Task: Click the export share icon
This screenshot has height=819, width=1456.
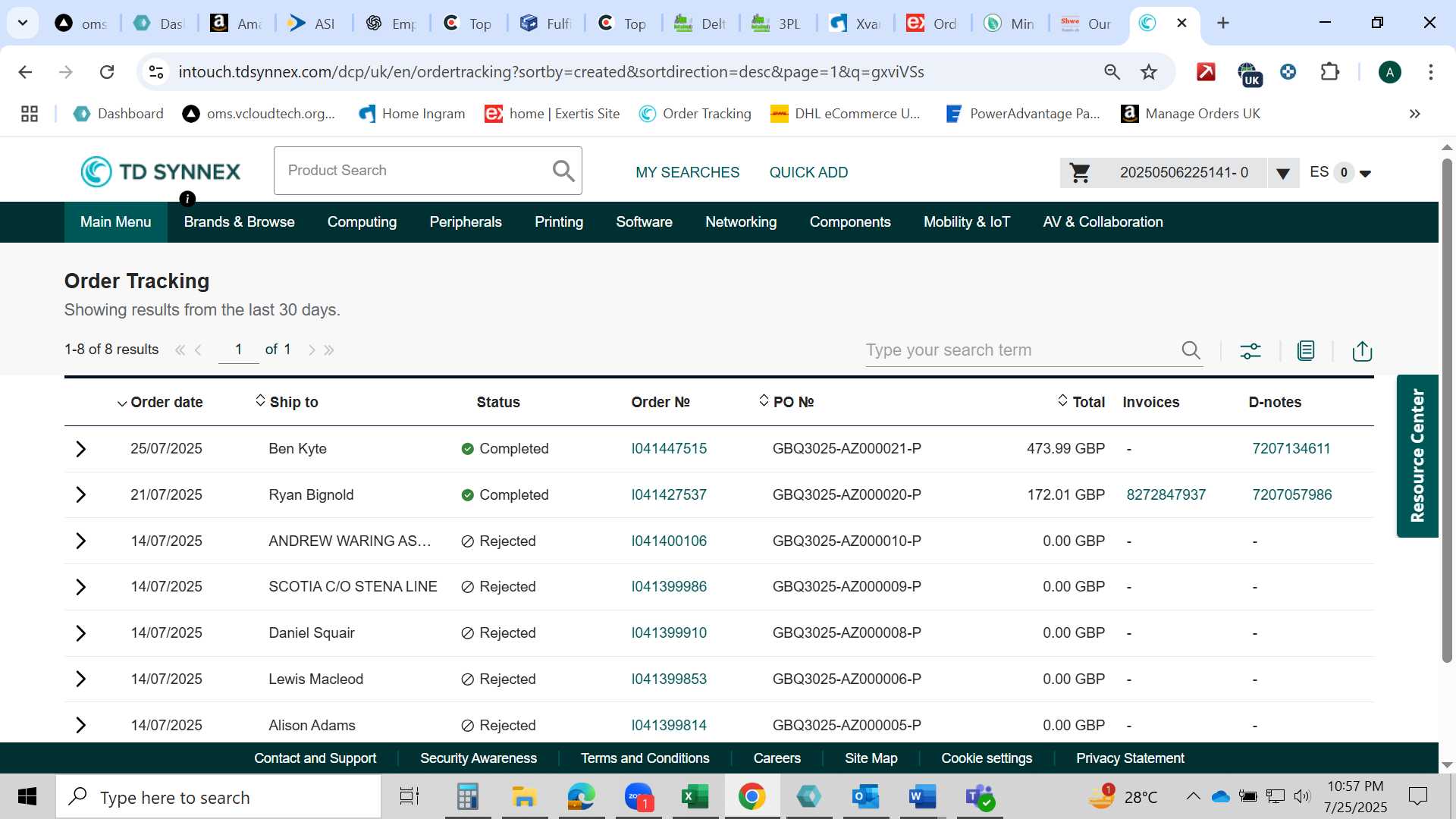Action: [x=1362, y=350]
